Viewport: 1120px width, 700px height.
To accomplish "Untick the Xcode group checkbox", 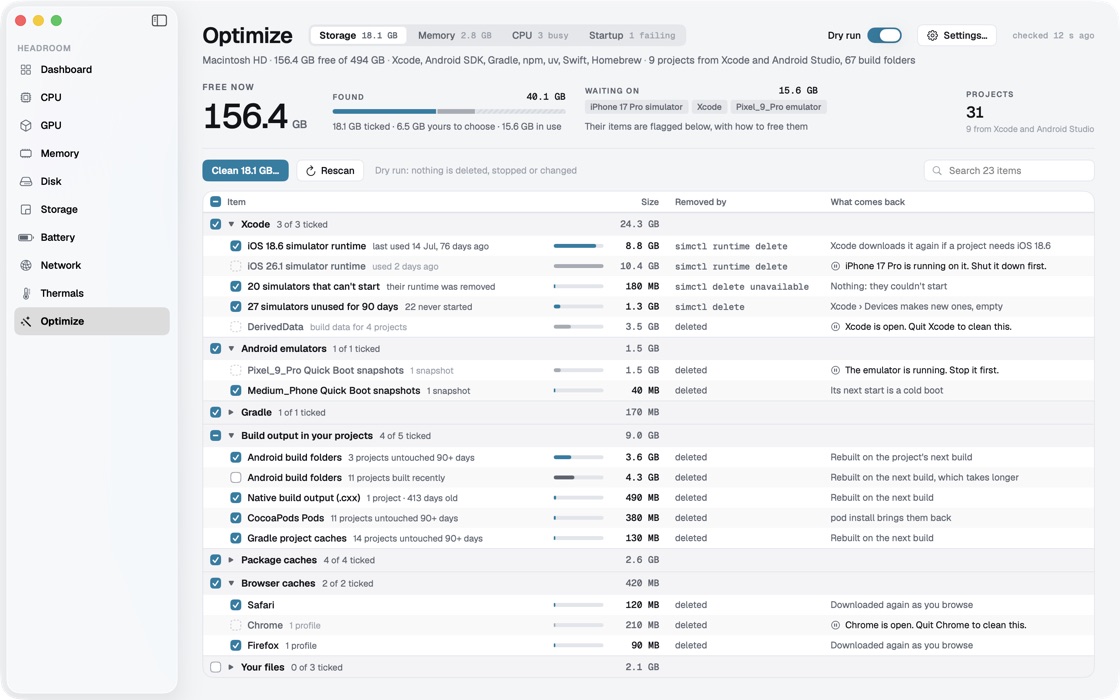I will pos(216,224).
